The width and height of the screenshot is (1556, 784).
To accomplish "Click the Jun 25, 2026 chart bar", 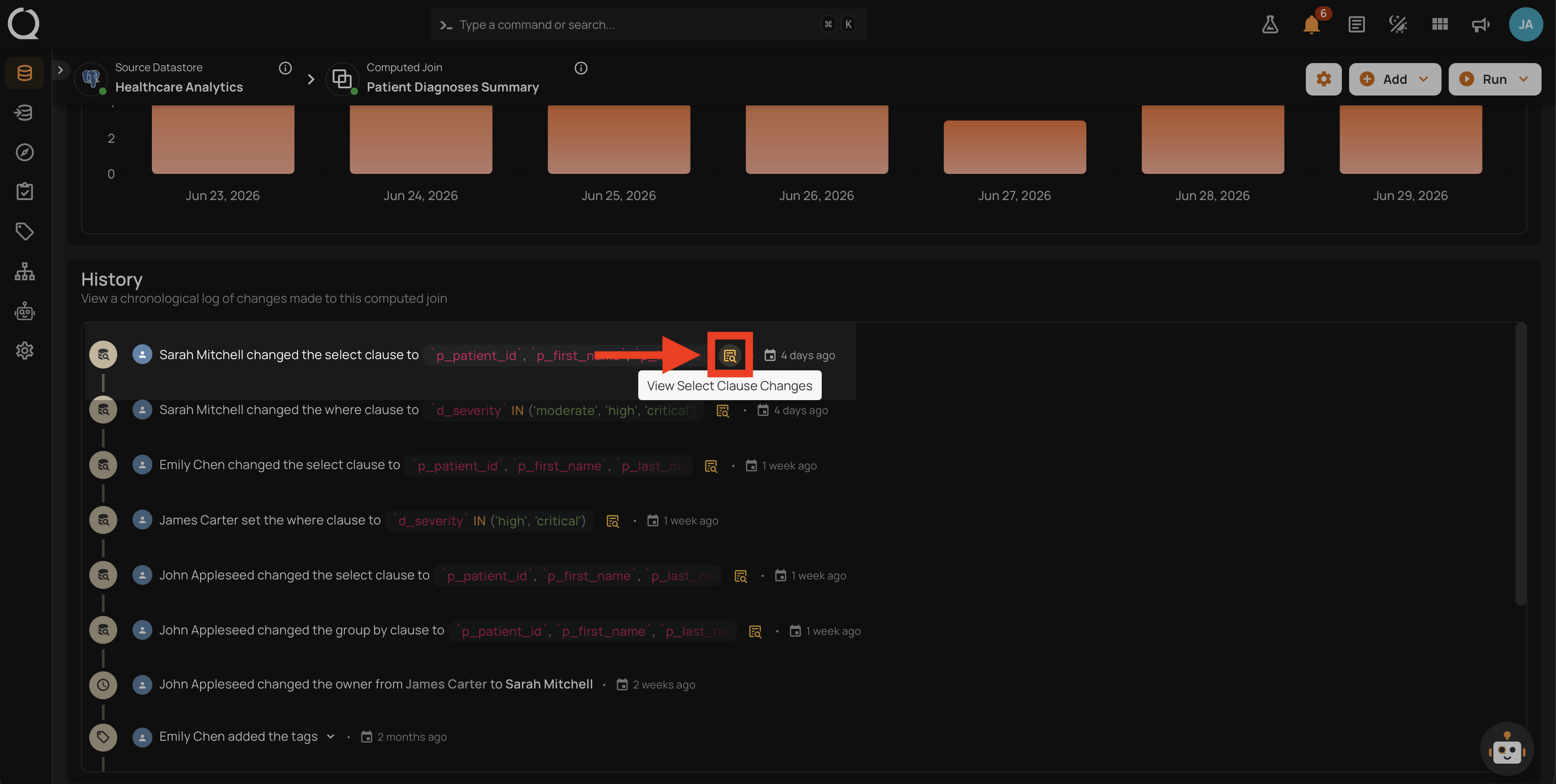I will click(618, 140).
